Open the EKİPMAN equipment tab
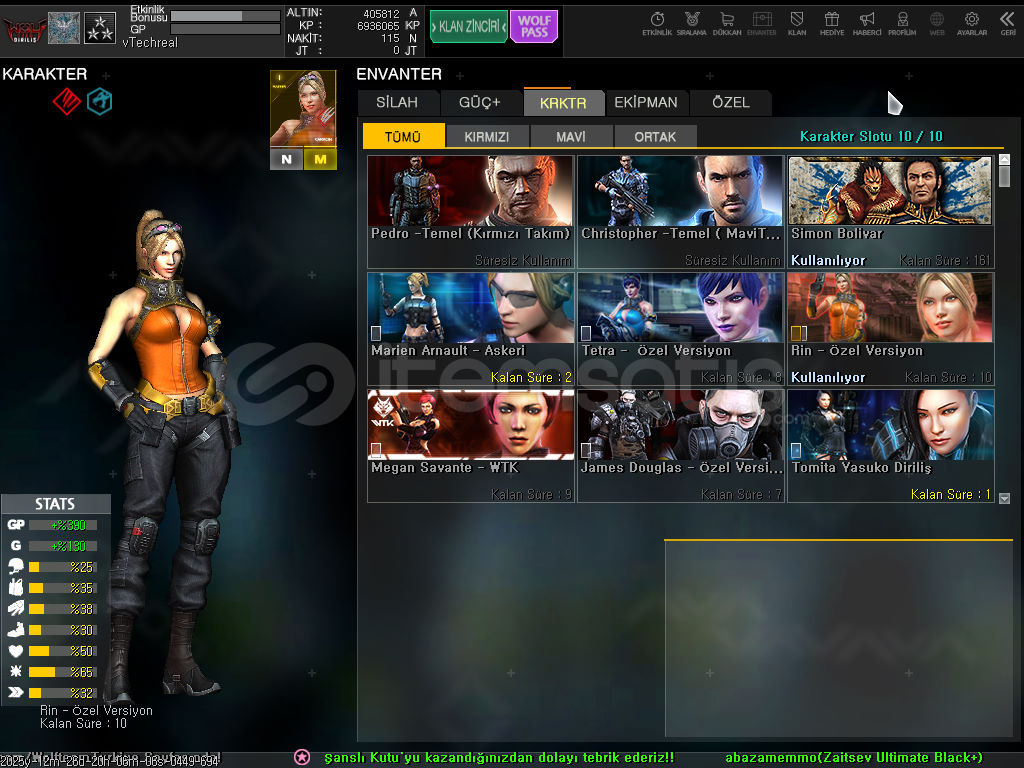The height and width of the screenshot is (768, 1024). coord(646,103)
